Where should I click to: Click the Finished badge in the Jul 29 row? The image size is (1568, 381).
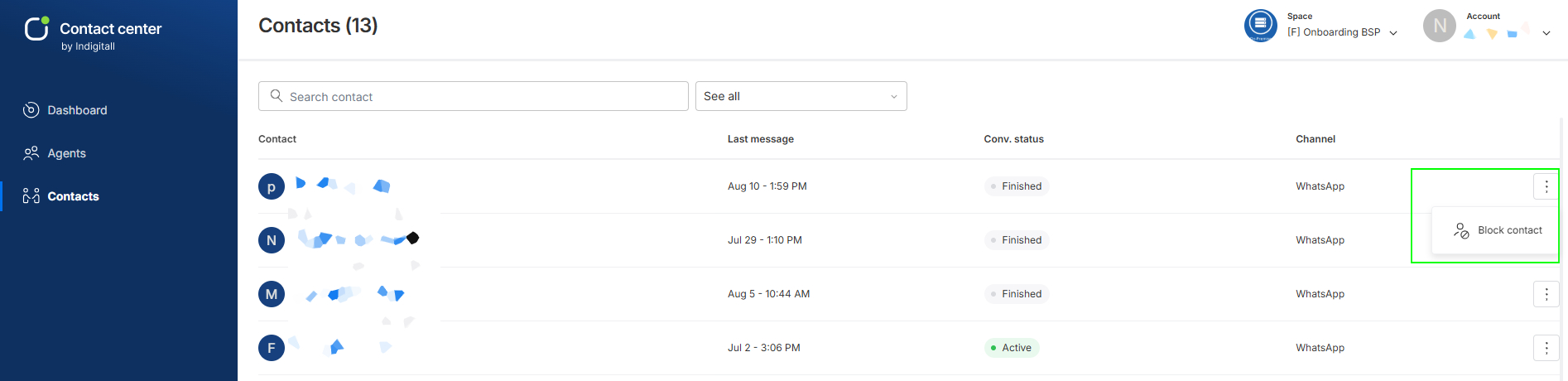coord(1017,240)
